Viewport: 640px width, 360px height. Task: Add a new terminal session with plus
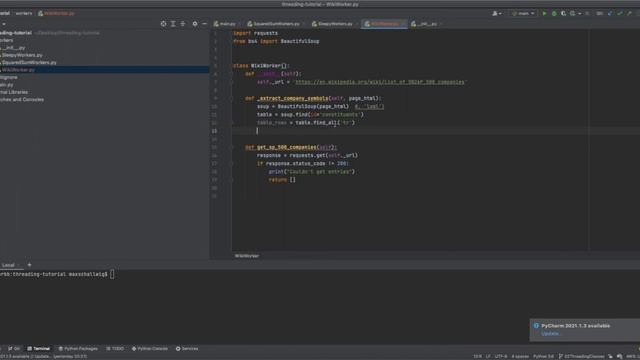[29, 265]
